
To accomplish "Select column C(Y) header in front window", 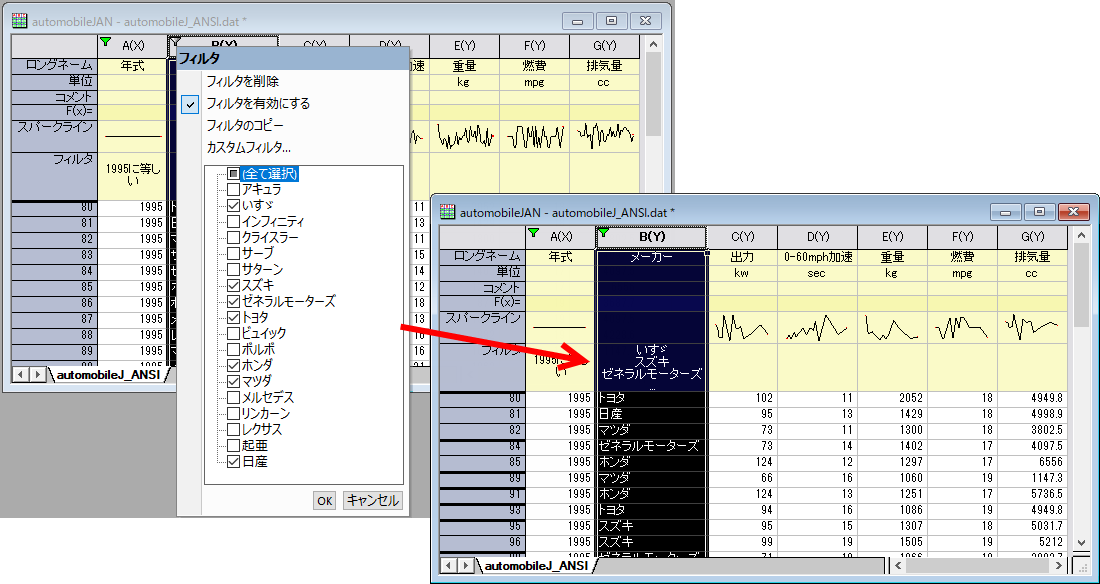I will pos(742,237).
